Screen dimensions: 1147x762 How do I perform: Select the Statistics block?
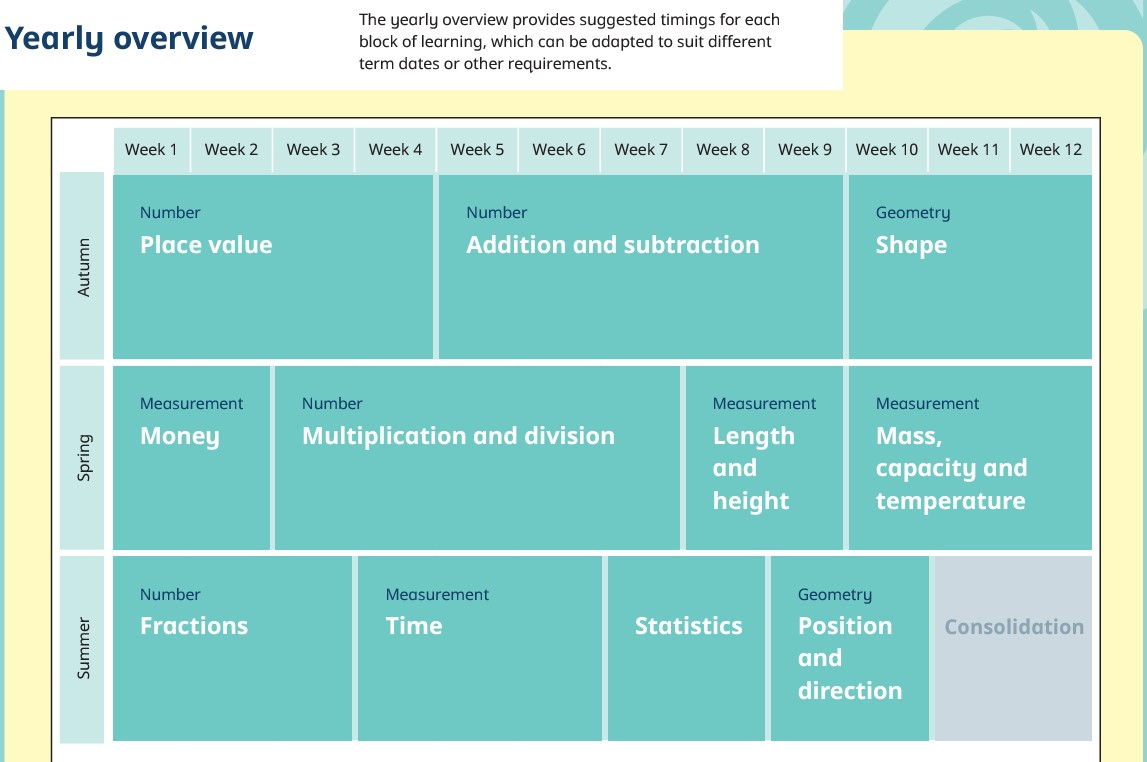pyautogui.click(x=686, y=649)
